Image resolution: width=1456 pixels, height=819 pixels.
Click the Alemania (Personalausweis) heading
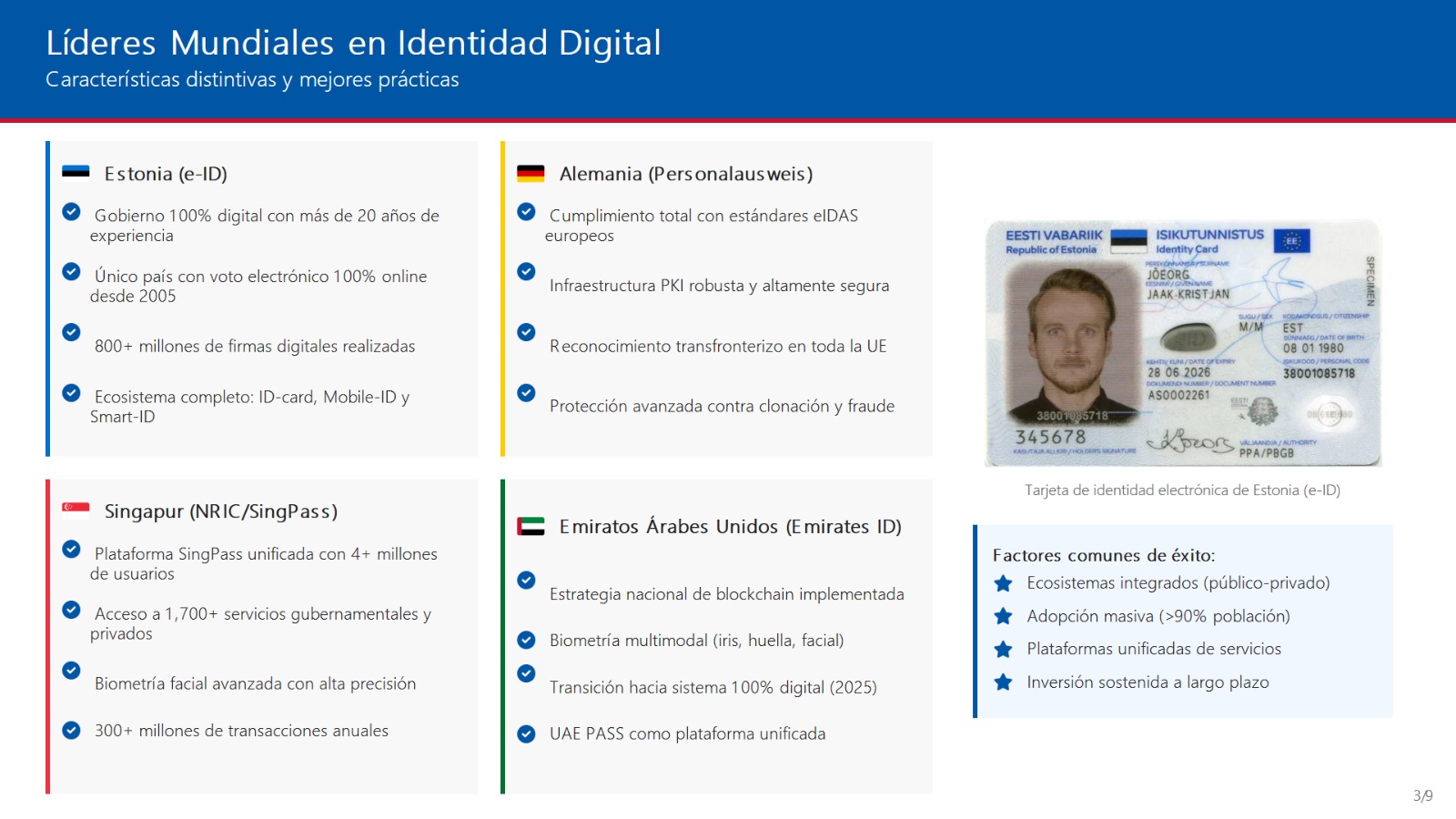pos(686,174)
